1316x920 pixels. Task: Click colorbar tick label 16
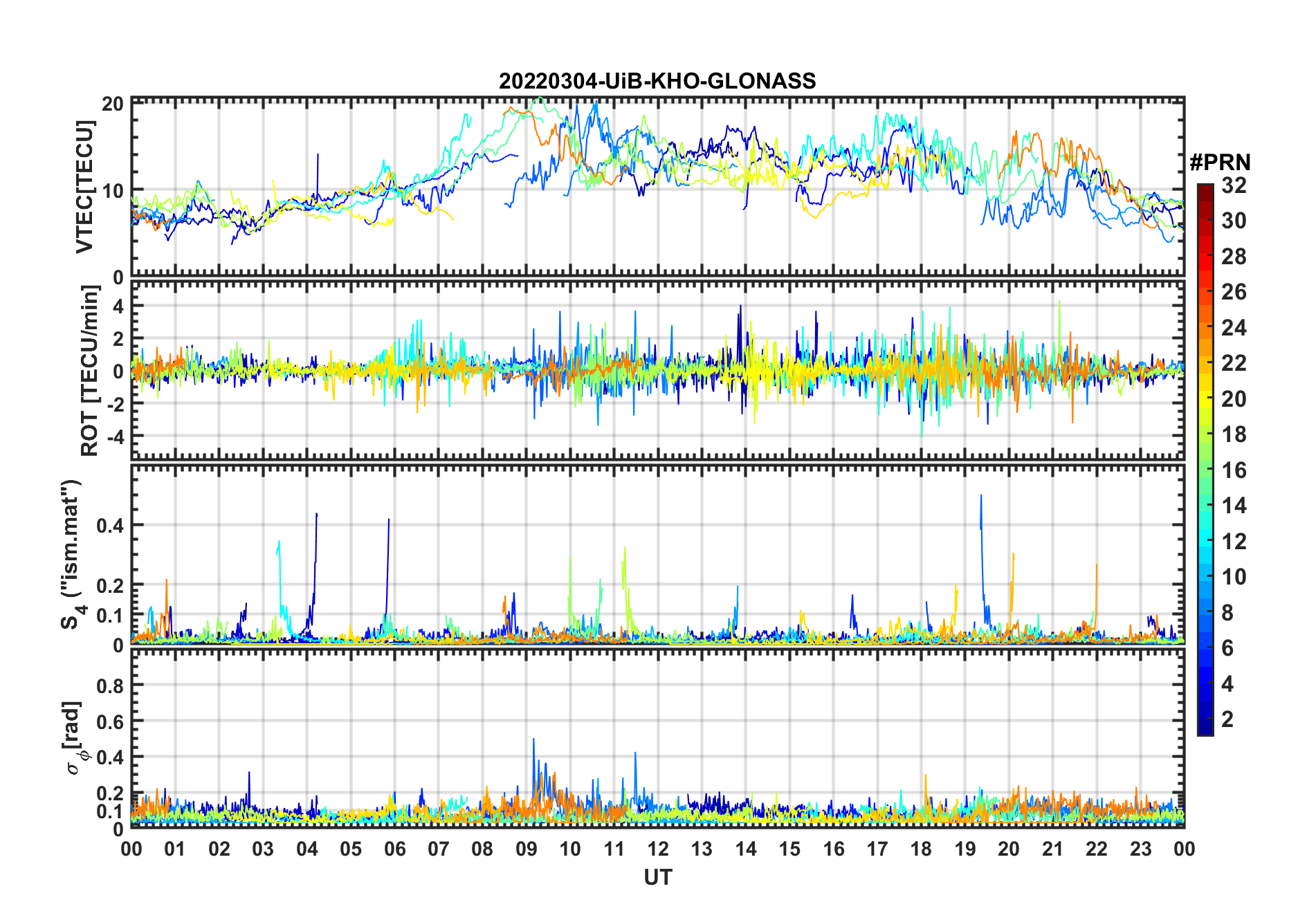pos(1234,470)
